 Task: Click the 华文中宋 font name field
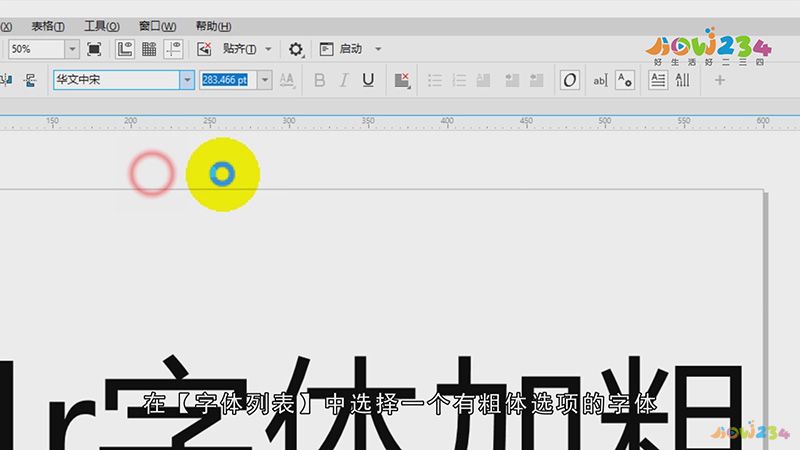point(116,80)
